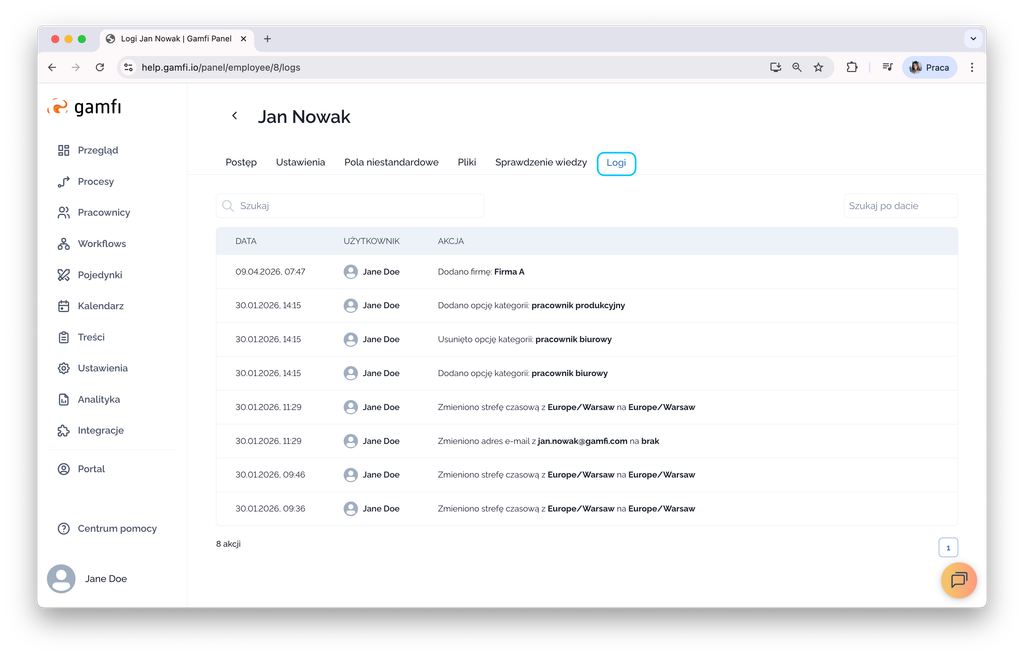
Task: Select page 1 in pagination
Action: point(948,547)
